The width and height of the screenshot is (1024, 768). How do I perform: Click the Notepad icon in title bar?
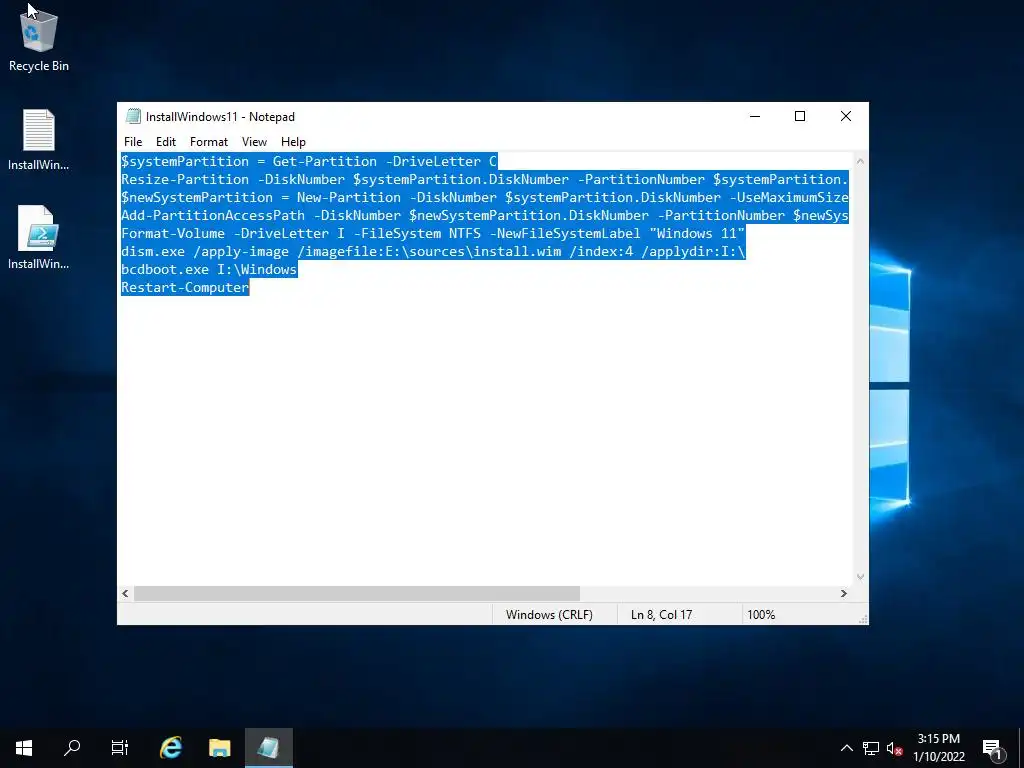pos(133,116)
